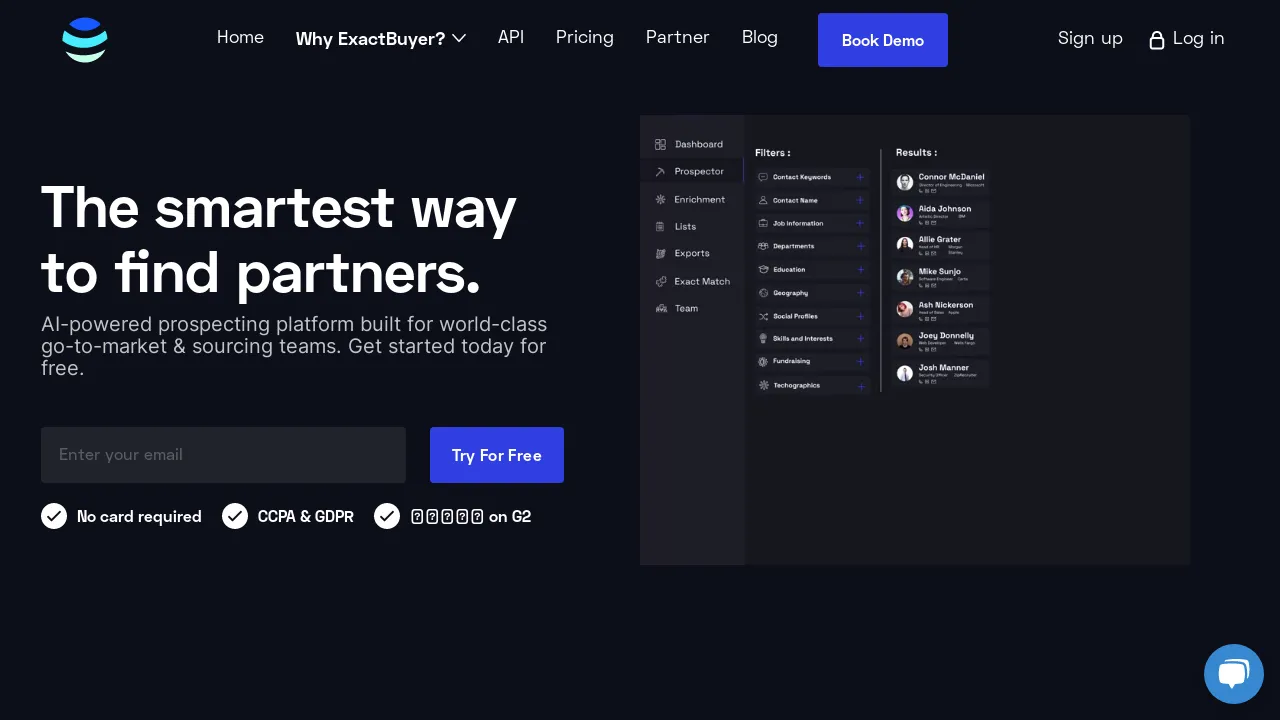Image resolution: width=1280 pixels, height=720 pixels.
Task: Click the Contact Keywords speech bubble icon
Action: click(763, 177)
